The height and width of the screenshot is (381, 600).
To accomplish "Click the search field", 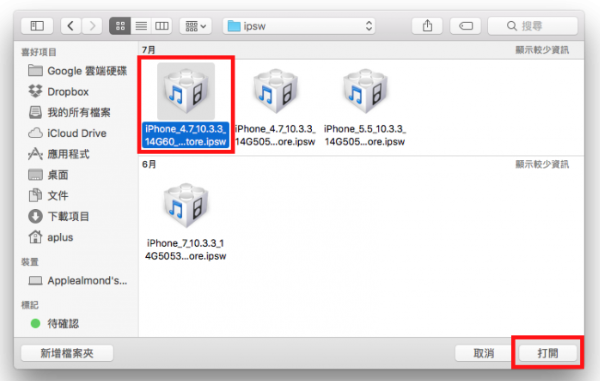I will (x=532, y=26).
